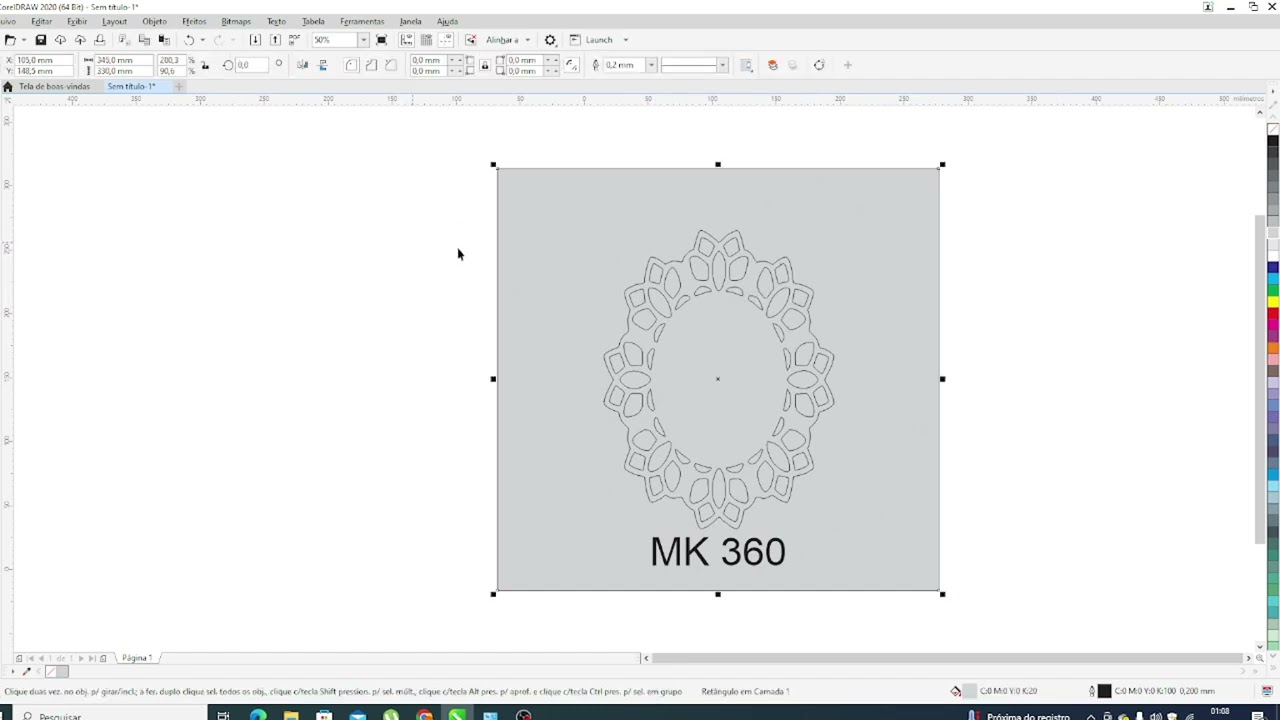The image size is (1280, 720).
Task: Click the Import icon with down arrow
Action: click(x=255, y=40)
